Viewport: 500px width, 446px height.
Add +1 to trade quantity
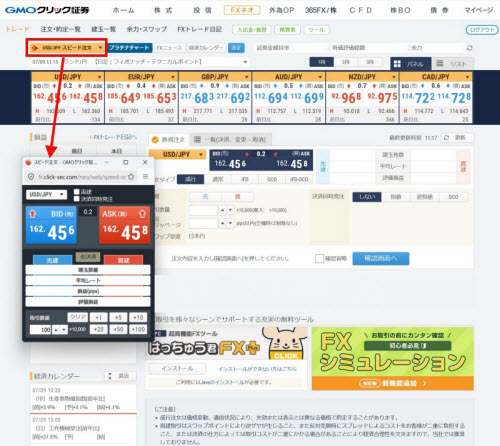pyautogui.click(x=98, y=317)
